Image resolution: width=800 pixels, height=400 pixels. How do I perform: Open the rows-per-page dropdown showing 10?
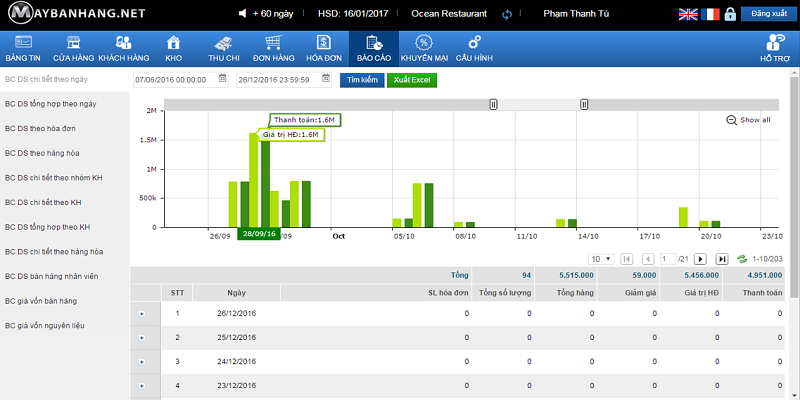tap(601, 259)
